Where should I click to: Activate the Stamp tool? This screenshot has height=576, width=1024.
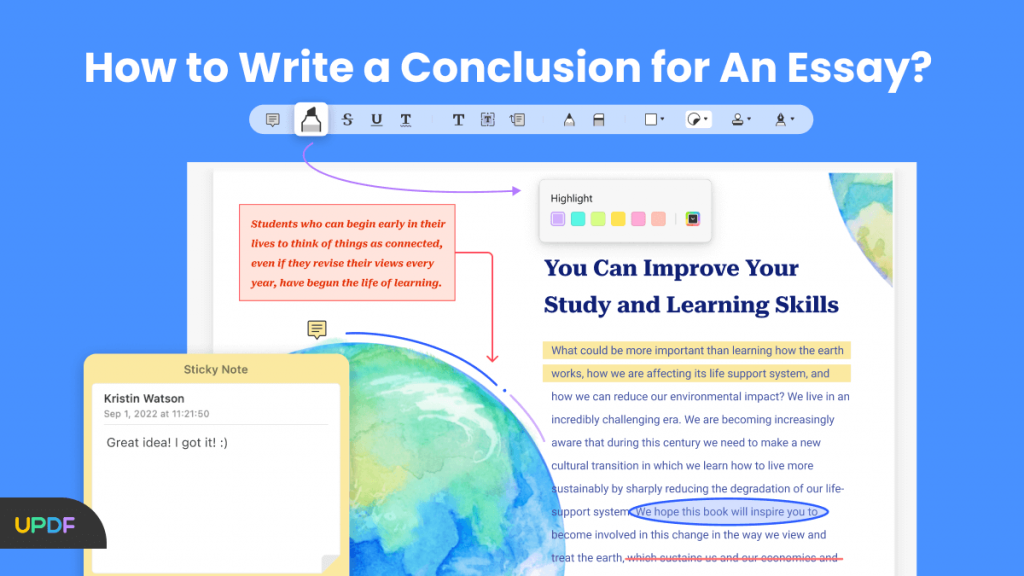739,119
